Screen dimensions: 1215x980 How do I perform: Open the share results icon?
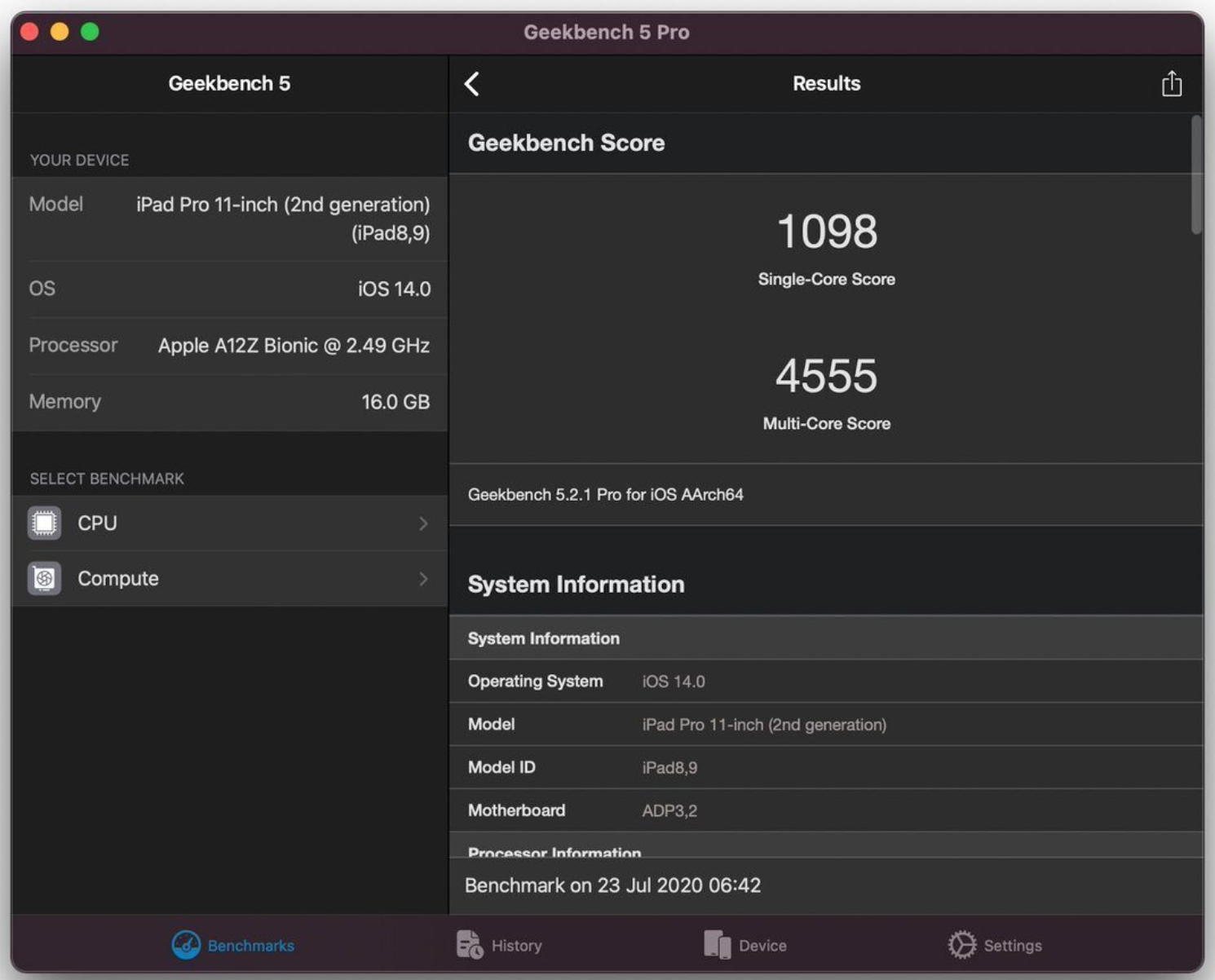(1172, 83)
